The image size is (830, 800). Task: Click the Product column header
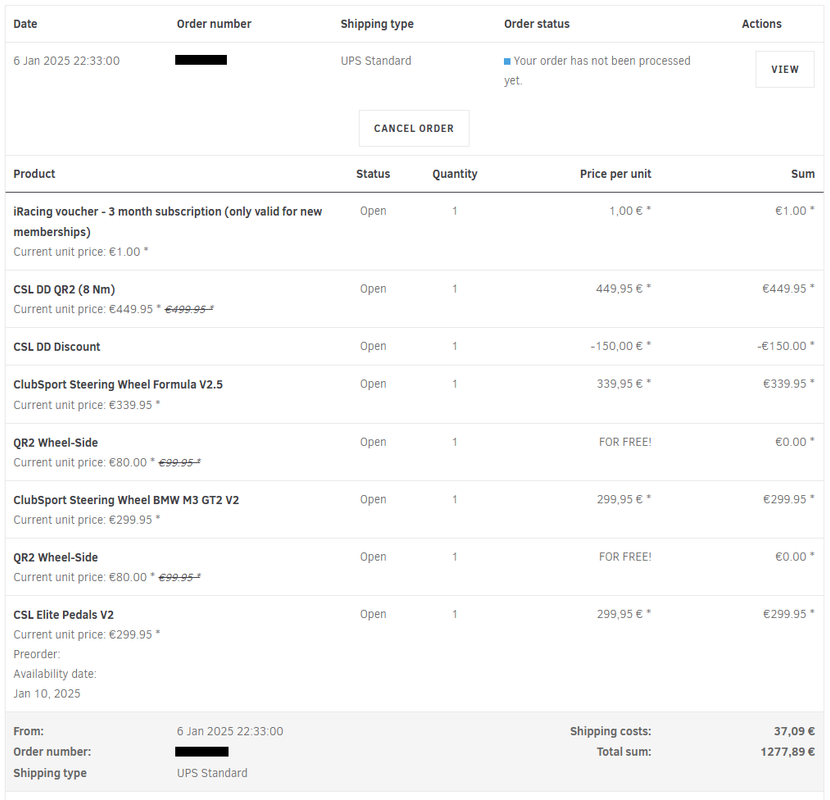point(34,174)
